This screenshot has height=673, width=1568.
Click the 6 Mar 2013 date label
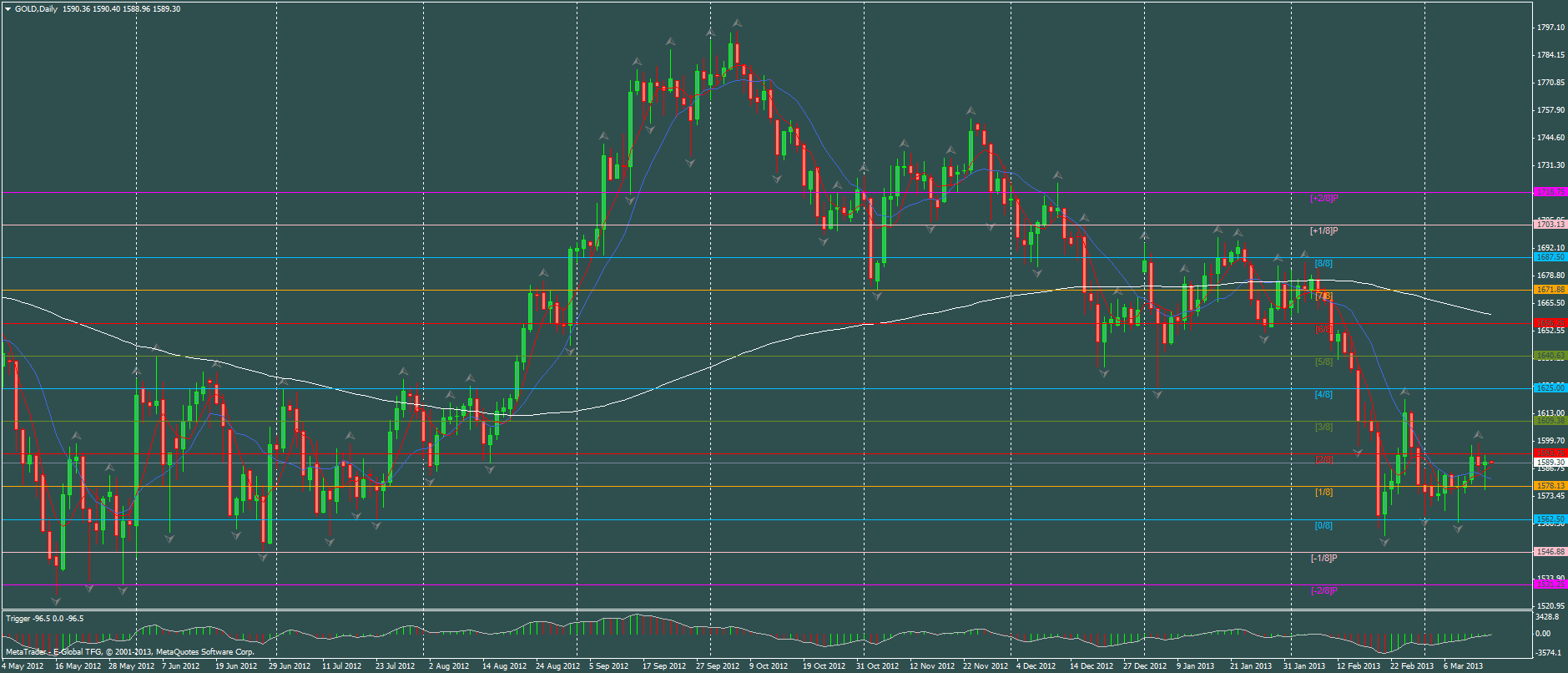pos(1463,666)
